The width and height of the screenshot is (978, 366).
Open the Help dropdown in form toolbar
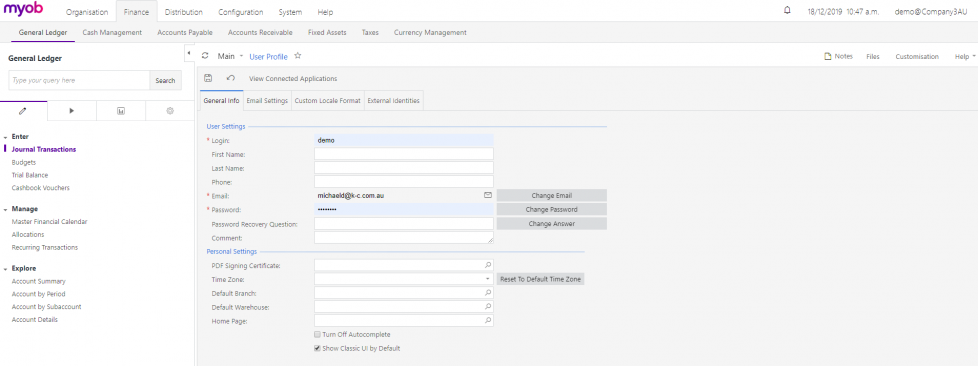pos(965,56)
